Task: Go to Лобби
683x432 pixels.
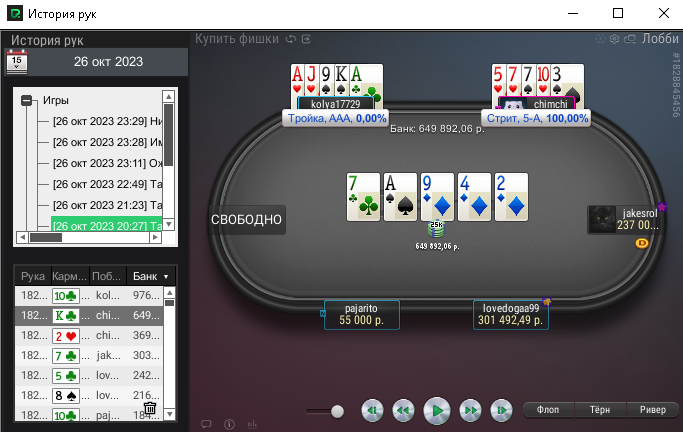Action: point(660,39)
